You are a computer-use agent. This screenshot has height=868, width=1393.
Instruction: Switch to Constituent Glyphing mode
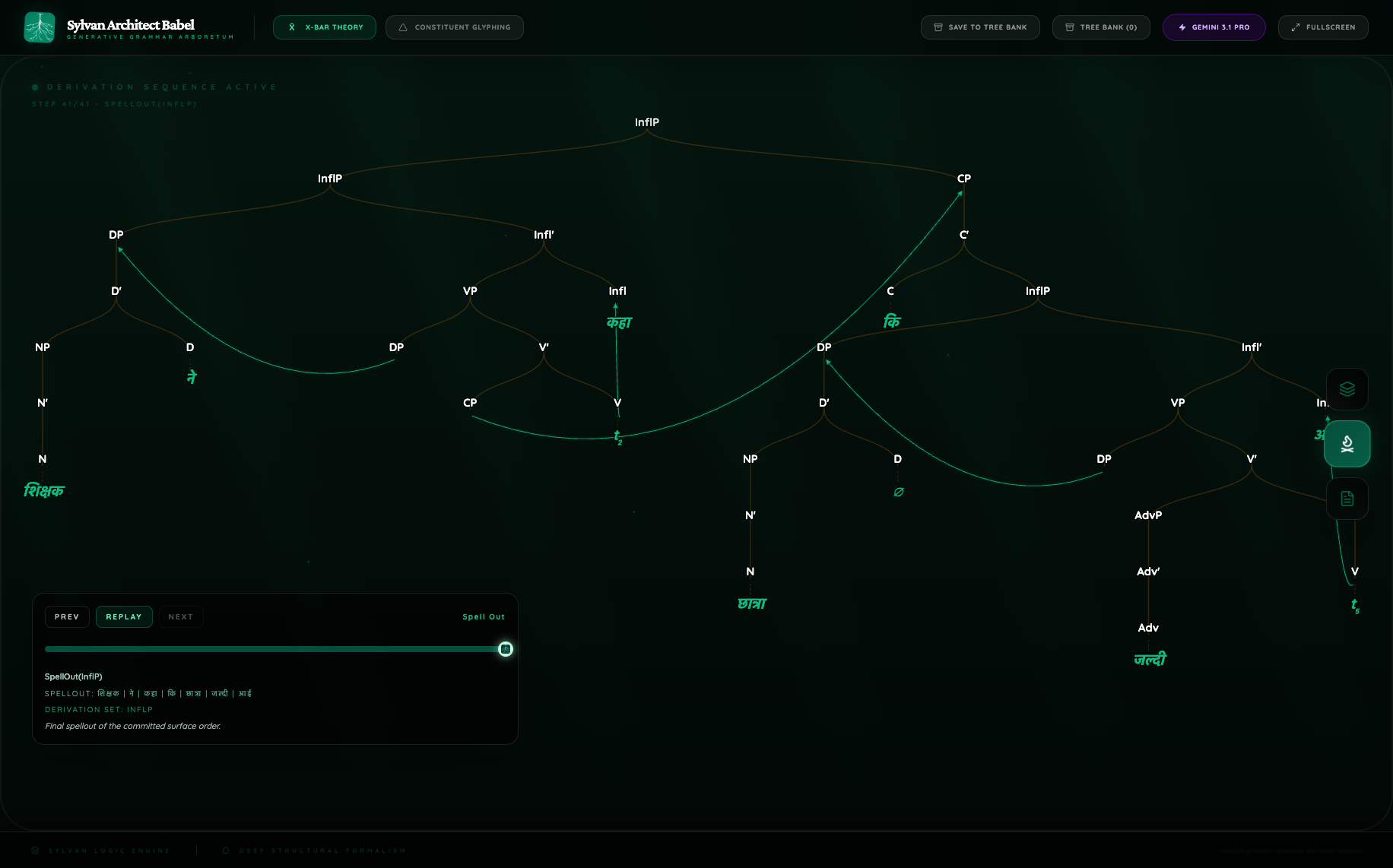[454, 27]
